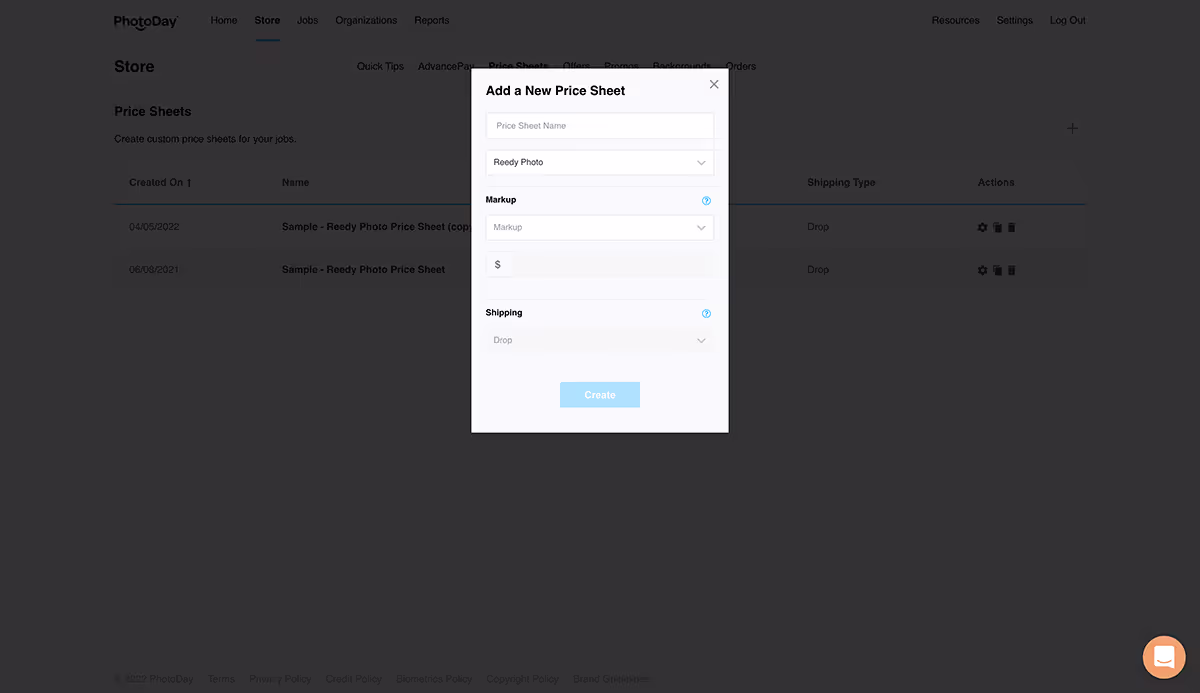The width and height of the screenshot is (1200, 693).
Task: Click the Price Sheet Name input field
Action: [x=600, y=126]
